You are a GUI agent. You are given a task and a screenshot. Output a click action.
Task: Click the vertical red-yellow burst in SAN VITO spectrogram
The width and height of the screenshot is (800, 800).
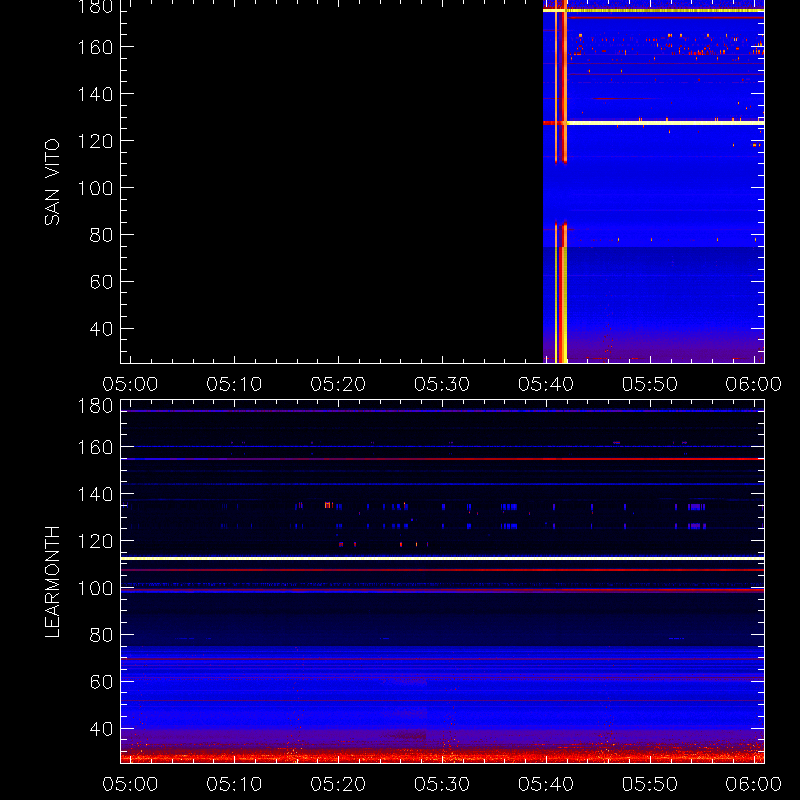[561, 181]
